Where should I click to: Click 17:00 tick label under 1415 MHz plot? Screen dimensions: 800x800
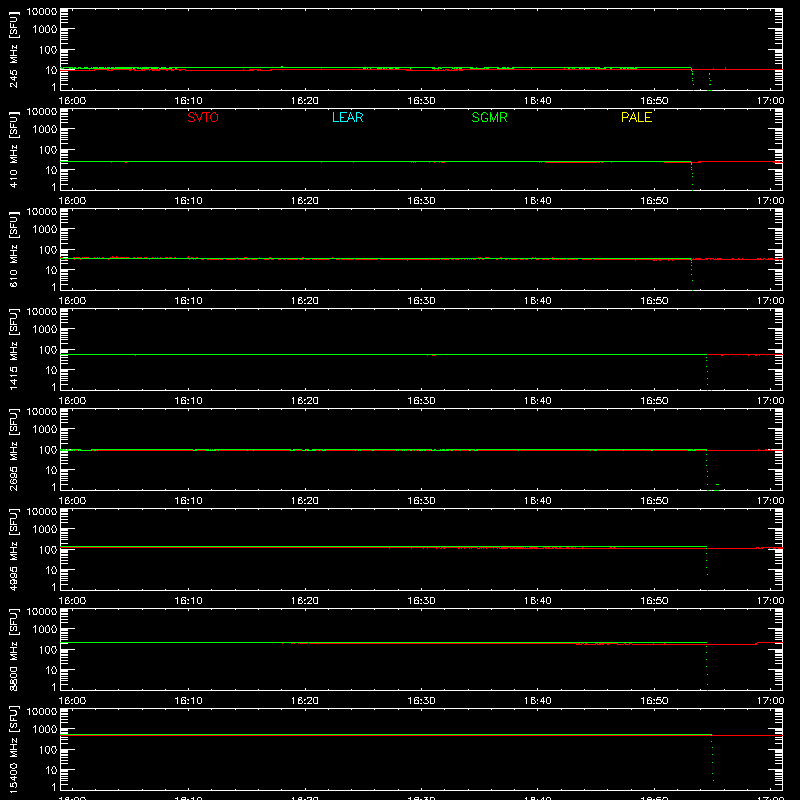(x=770, y=401)
